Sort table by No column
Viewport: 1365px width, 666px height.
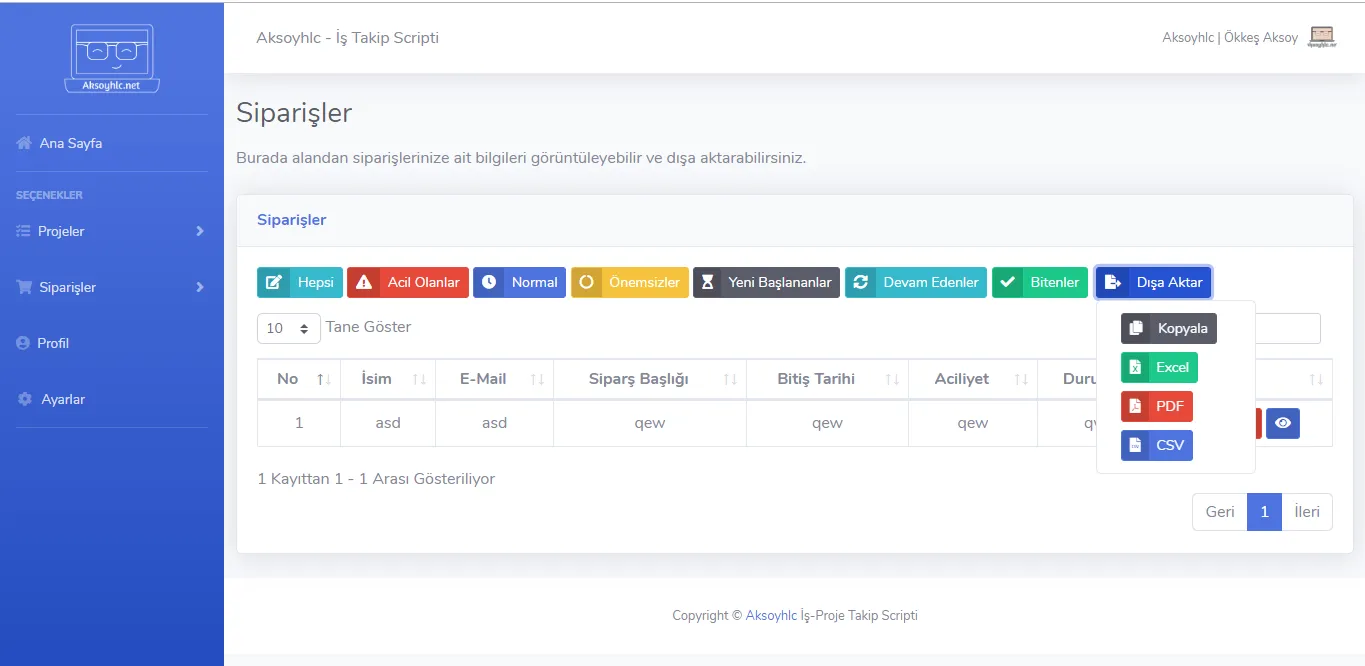(x=299, y=379)
